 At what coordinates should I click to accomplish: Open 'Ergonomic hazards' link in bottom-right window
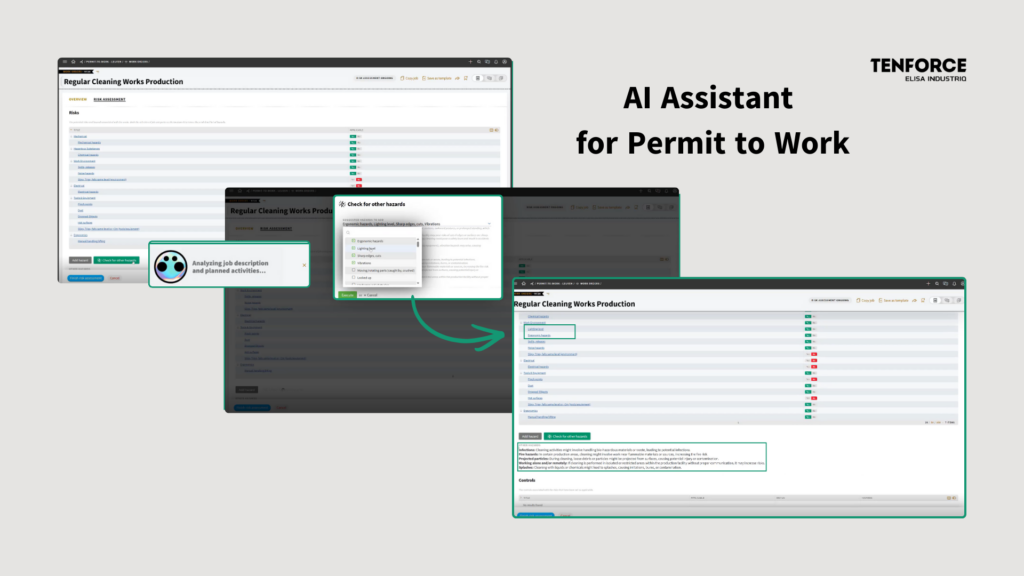tap(539, 335)
